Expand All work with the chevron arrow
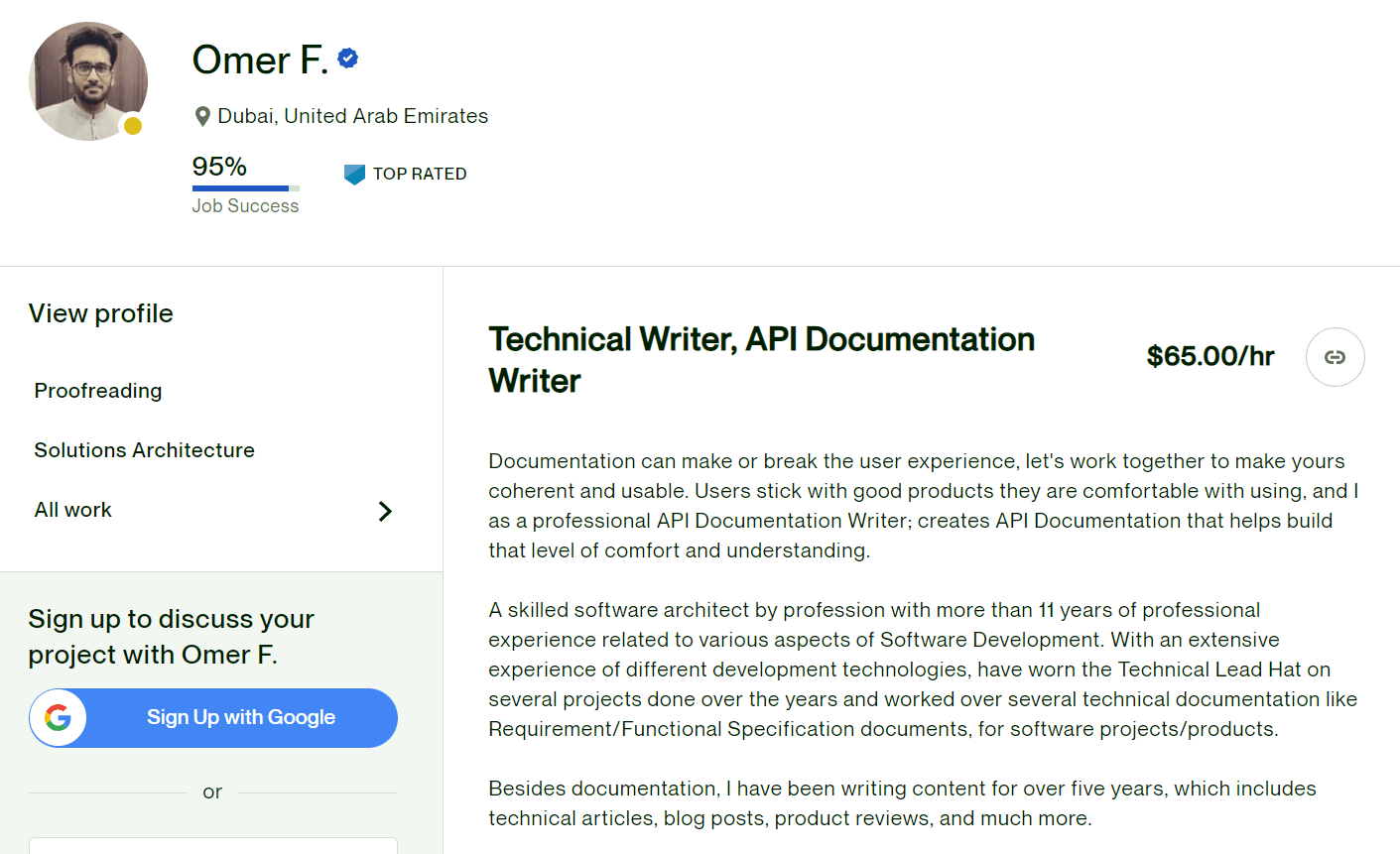Screen dimensions: 1400x854 tap(385, 511)
